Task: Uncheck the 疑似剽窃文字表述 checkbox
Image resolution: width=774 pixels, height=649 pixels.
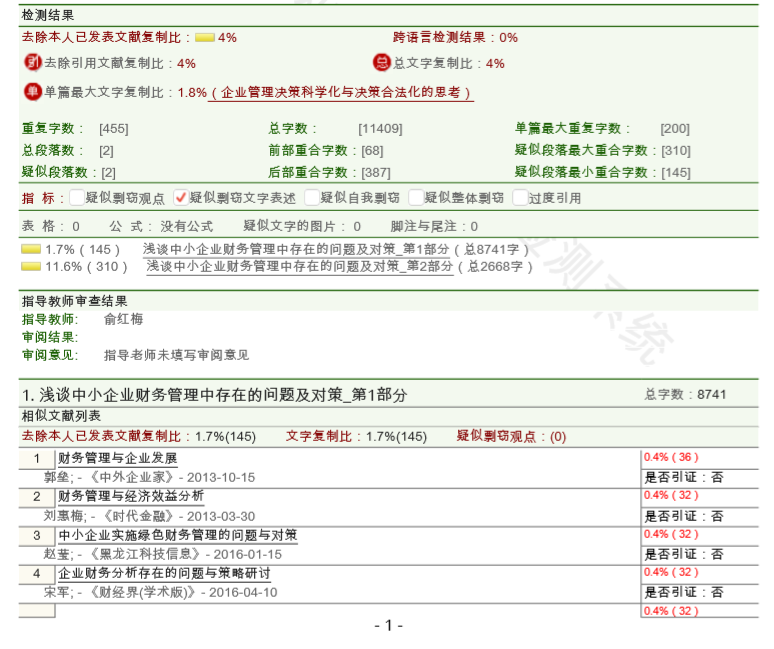Action: (x=181, y=197)
